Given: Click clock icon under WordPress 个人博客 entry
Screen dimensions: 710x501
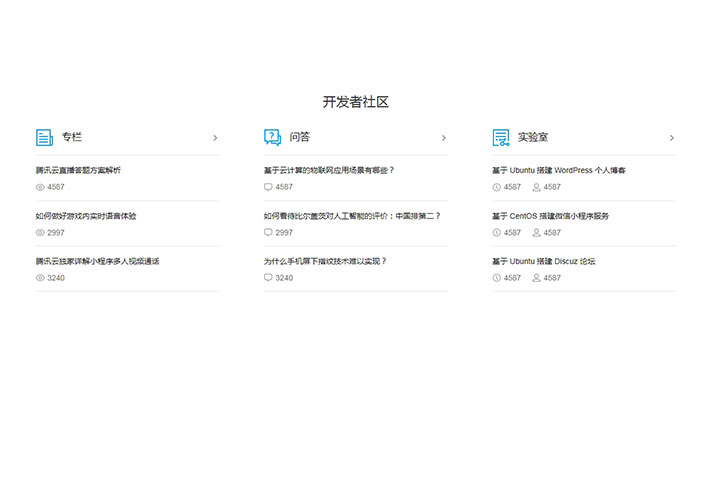Looking at the screenshot, I should click(x=497, y=187).
